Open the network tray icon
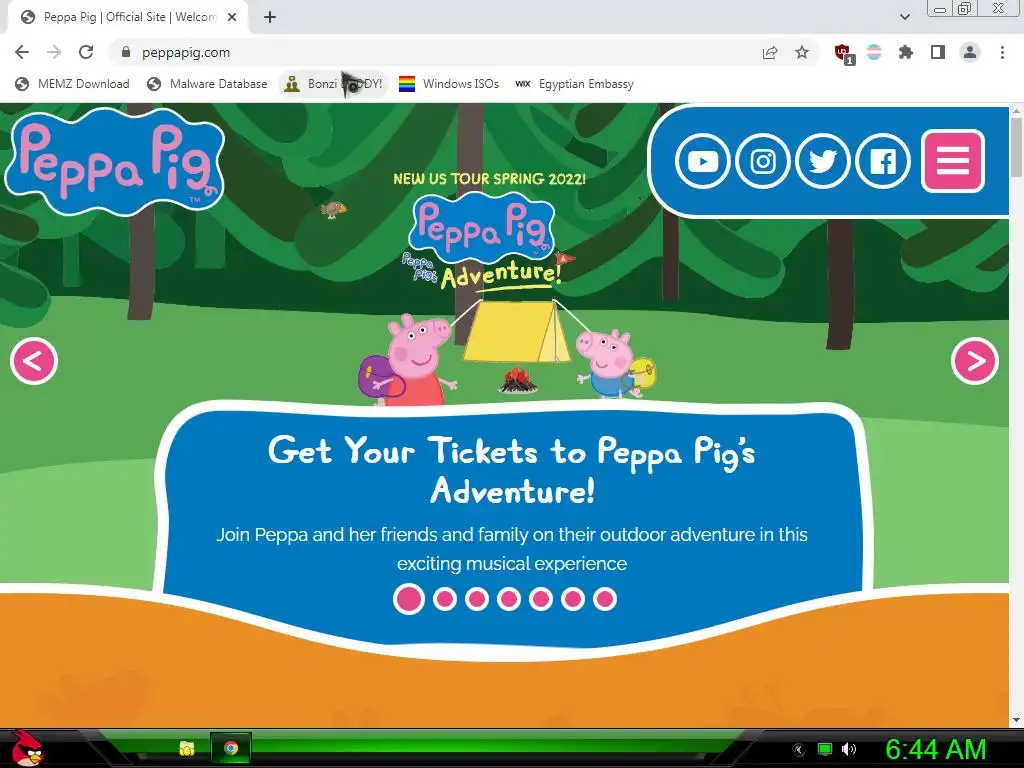 [825, 750]
